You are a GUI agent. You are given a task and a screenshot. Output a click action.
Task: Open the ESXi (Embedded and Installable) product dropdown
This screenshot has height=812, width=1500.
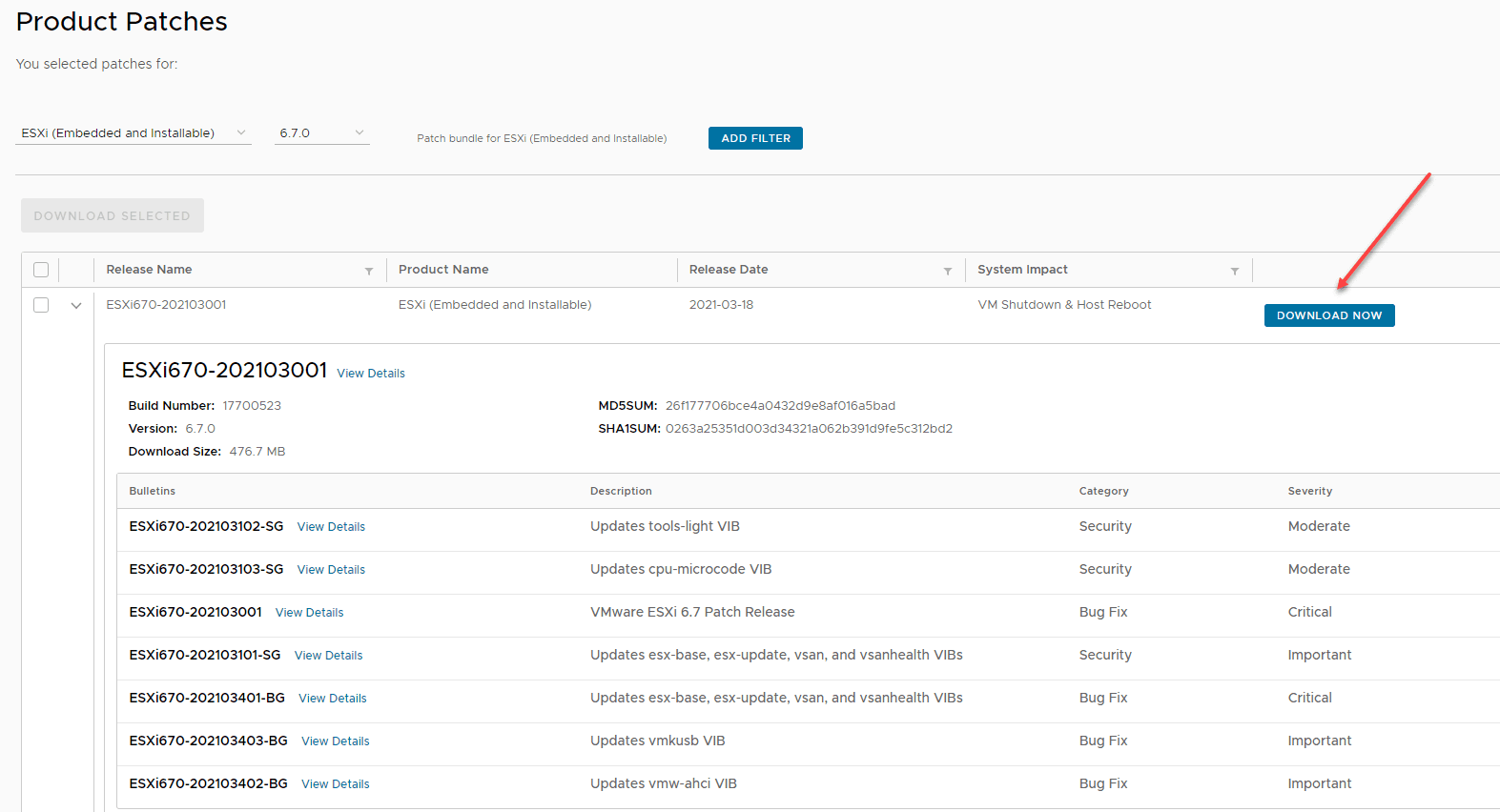click(134, 133)
